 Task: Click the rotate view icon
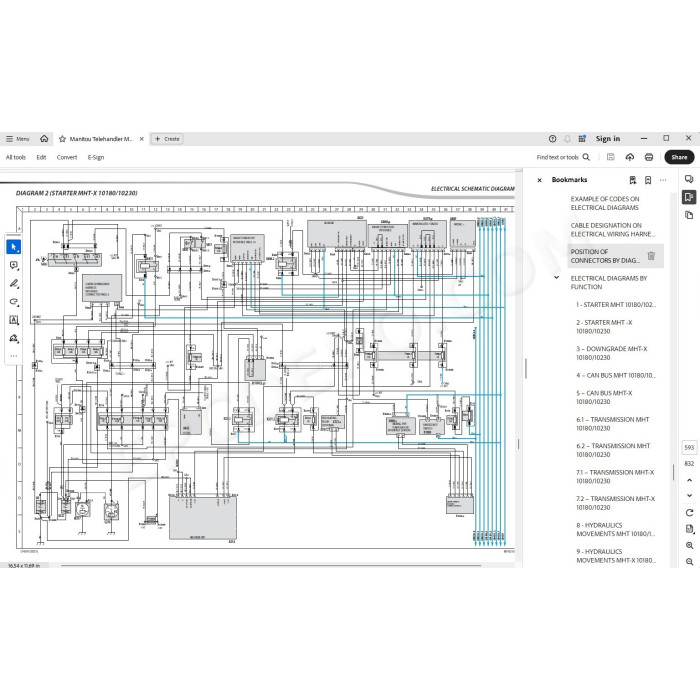pos(689,512)
